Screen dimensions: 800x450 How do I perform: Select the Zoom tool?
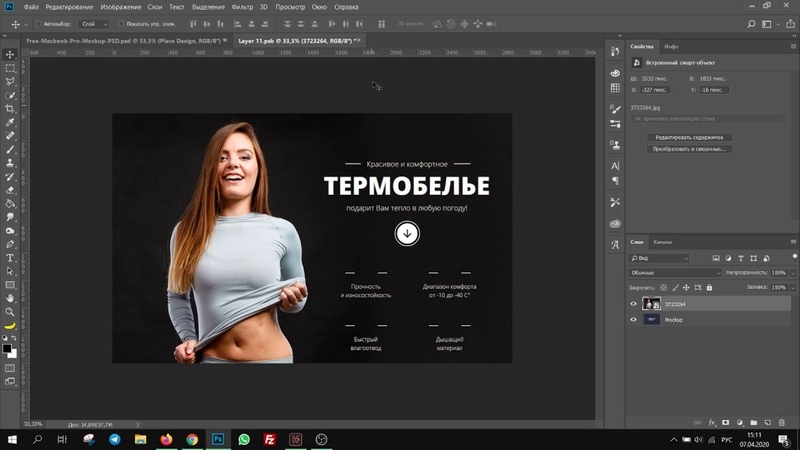point(10,311)
